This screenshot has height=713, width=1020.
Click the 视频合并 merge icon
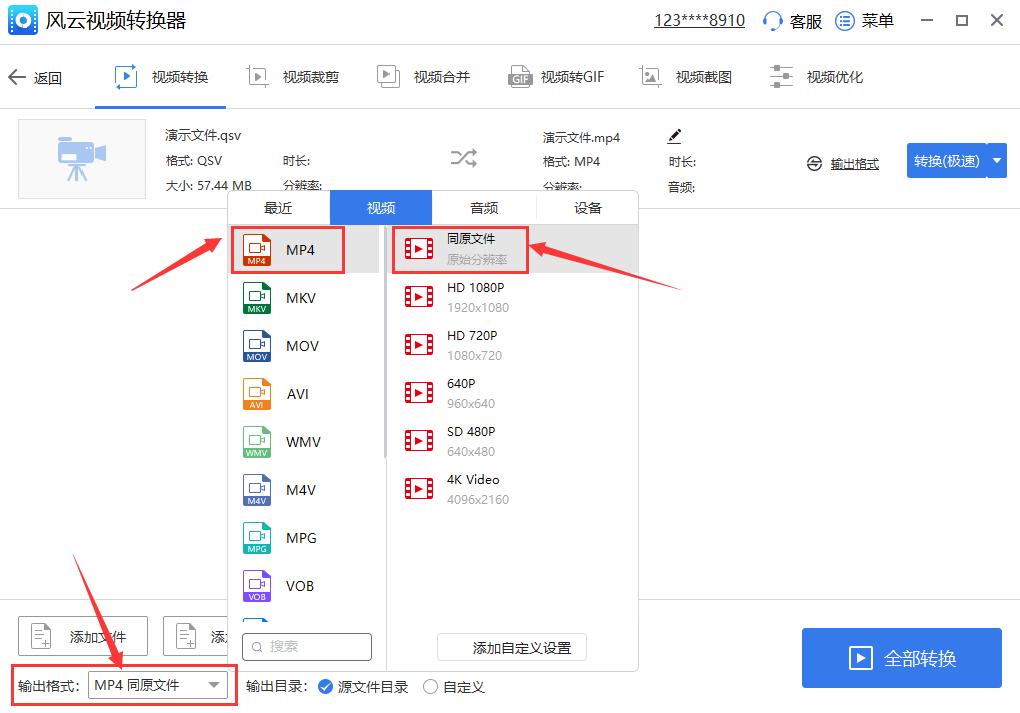pos(388,77)
